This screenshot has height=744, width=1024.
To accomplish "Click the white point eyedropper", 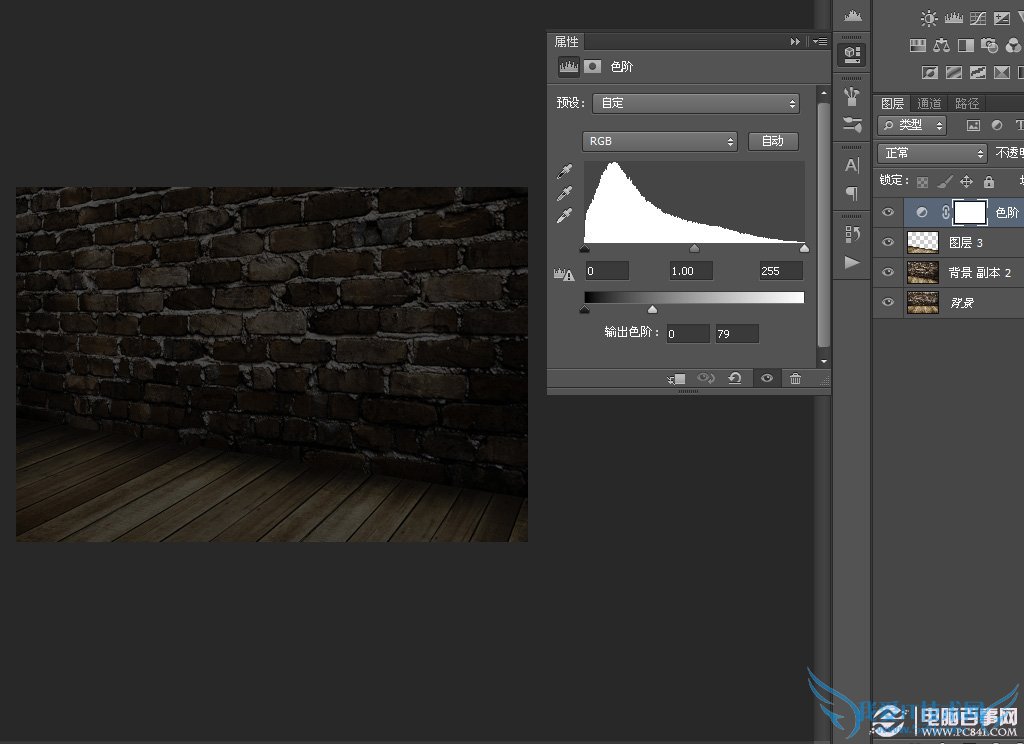I will click(x=565, y=216).
